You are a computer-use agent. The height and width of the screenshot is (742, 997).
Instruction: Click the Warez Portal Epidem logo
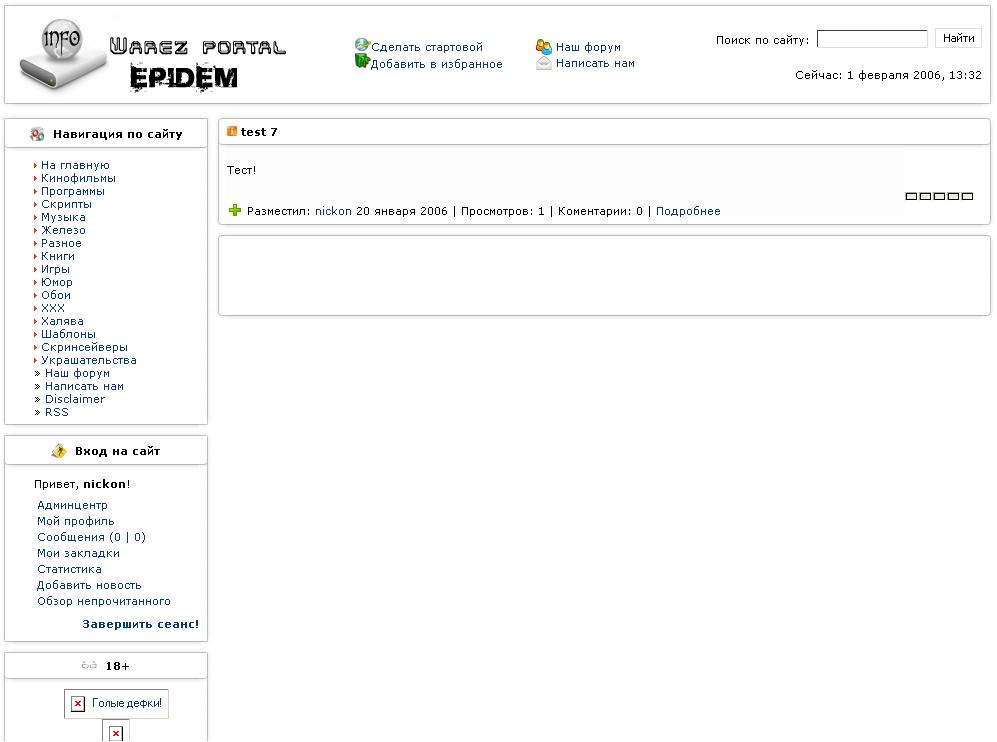coord(150,58)
